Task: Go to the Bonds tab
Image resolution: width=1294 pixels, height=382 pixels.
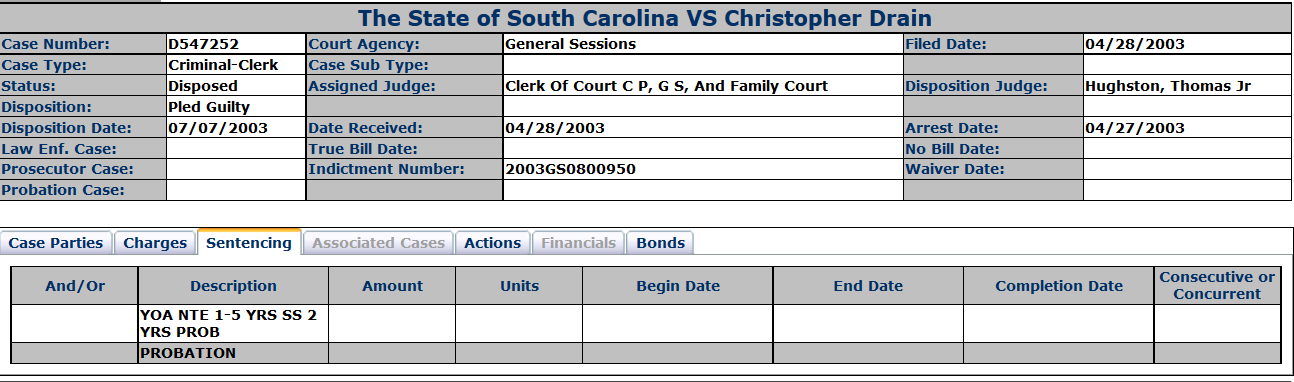Action: tap(661, 243)
